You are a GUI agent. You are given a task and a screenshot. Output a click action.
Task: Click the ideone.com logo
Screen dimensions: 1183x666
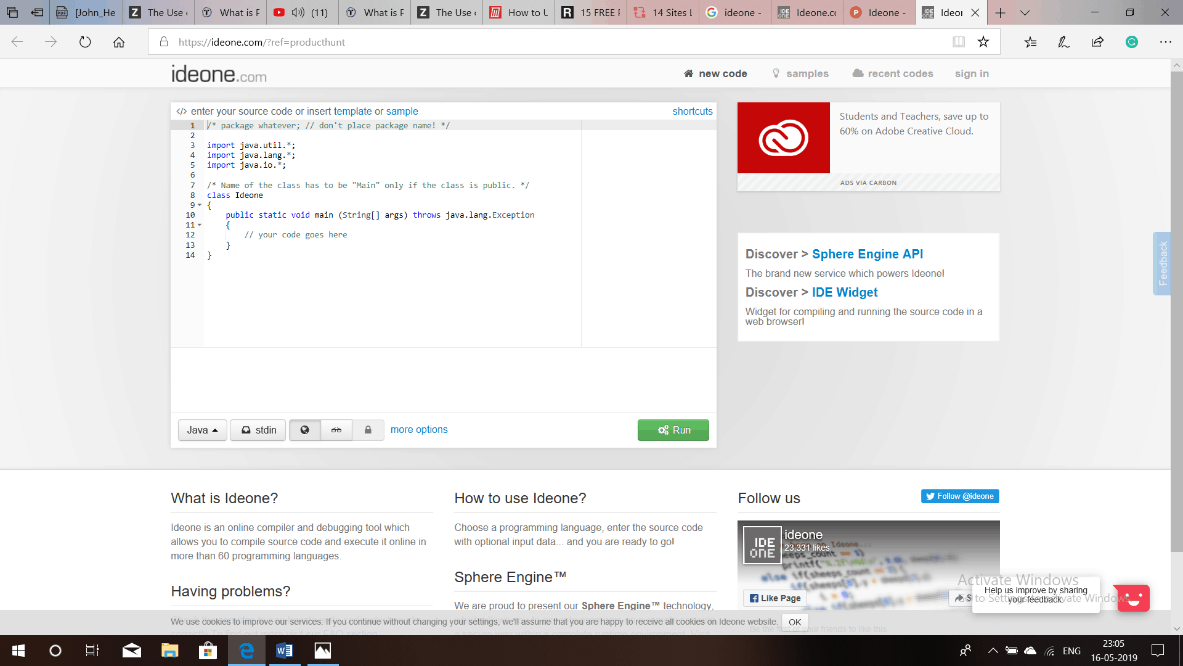[x=218, y=74]
